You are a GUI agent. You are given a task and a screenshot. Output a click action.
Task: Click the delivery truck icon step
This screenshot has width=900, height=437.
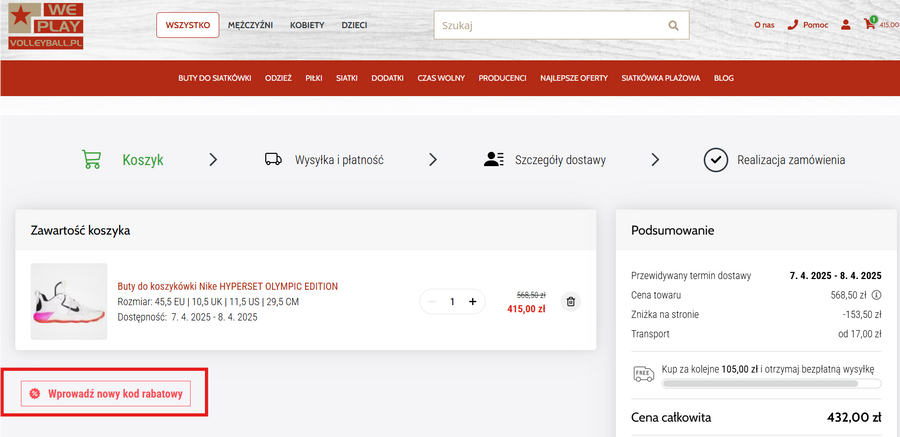point(273,159)
